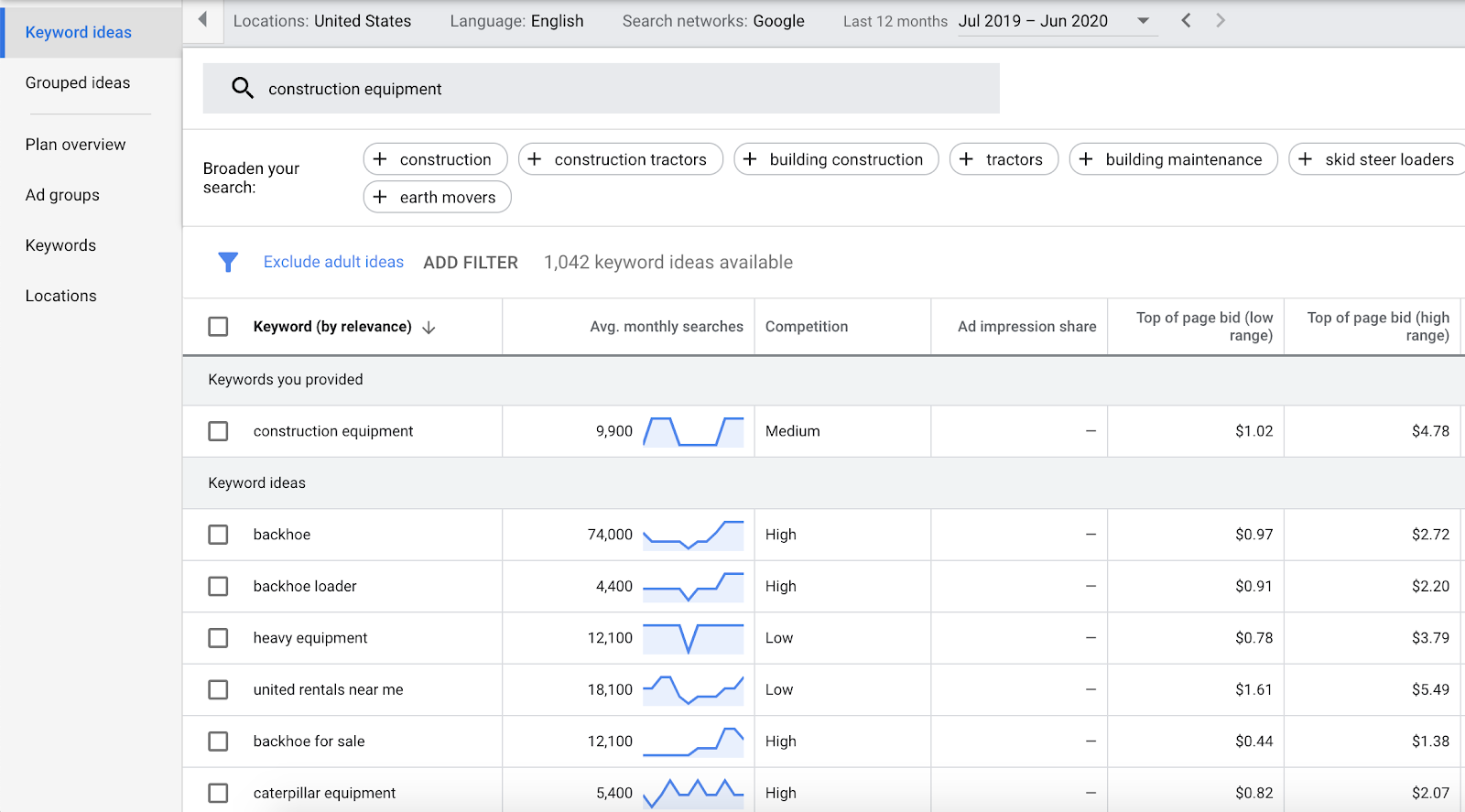Click the sort arrow beside Keyword (by relevance)
Image resolution: width=1465 pixels, height=812 pixels.
pos(429,328)
